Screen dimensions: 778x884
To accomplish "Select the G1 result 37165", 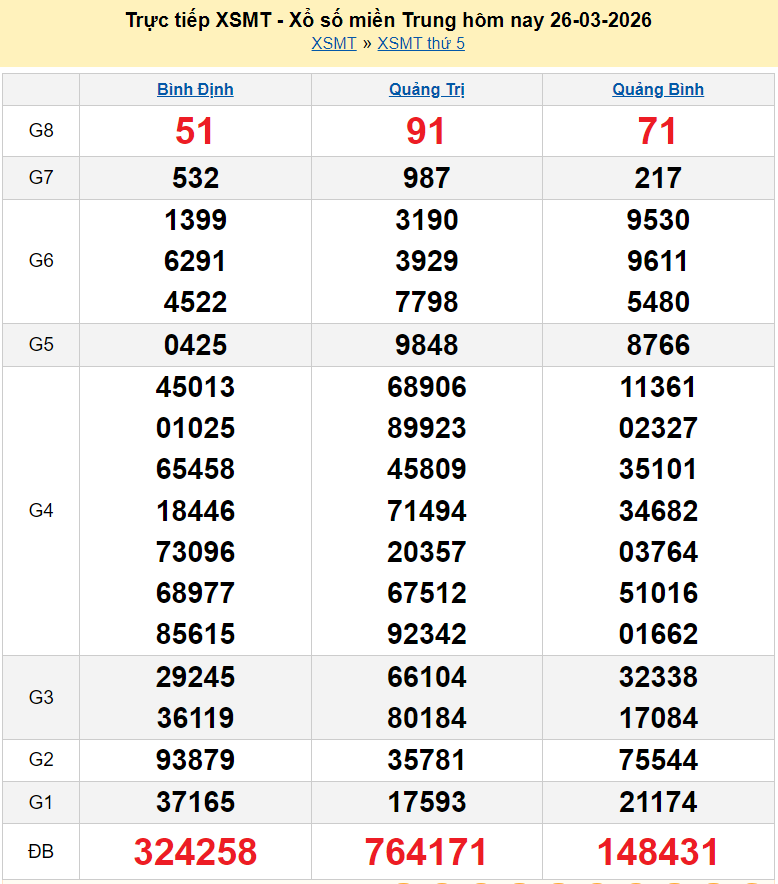I will click(195, 802).
